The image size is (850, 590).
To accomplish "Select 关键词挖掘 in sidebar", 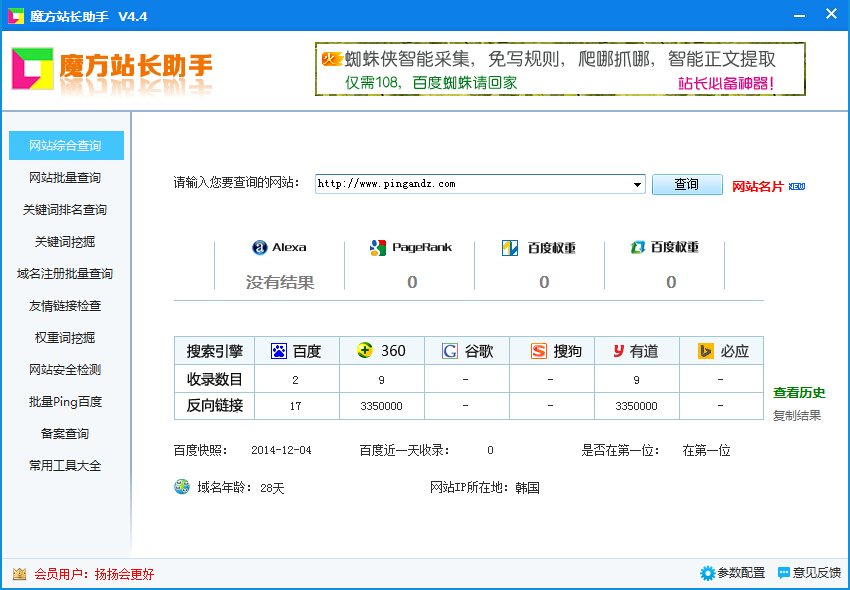I will (x=65, y=241).
